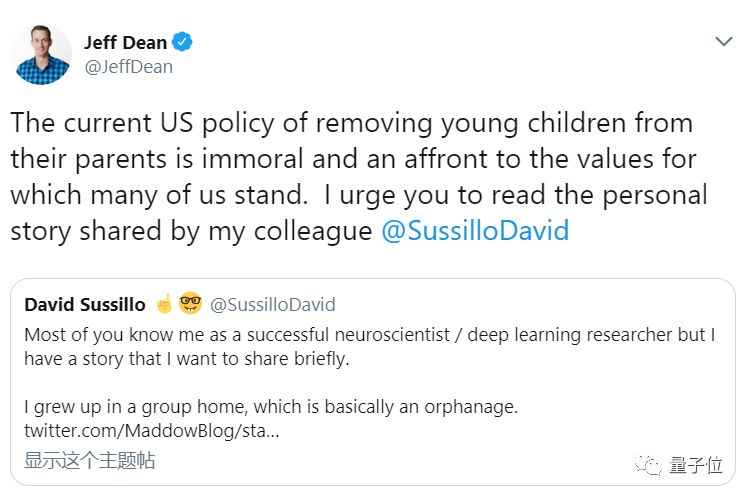Select 'have a story that I want to share briefly' line

pos(186,359)
